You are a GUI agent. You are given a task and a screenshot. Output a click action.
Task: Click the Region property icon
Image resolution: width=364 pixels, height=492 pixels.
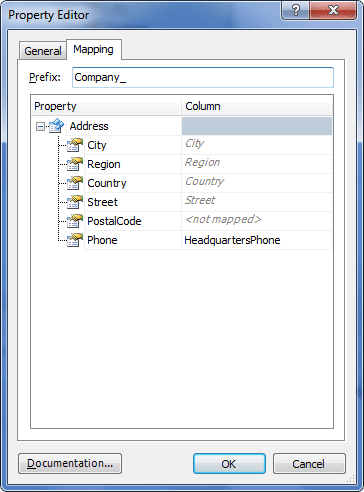(x=75, y=164)
